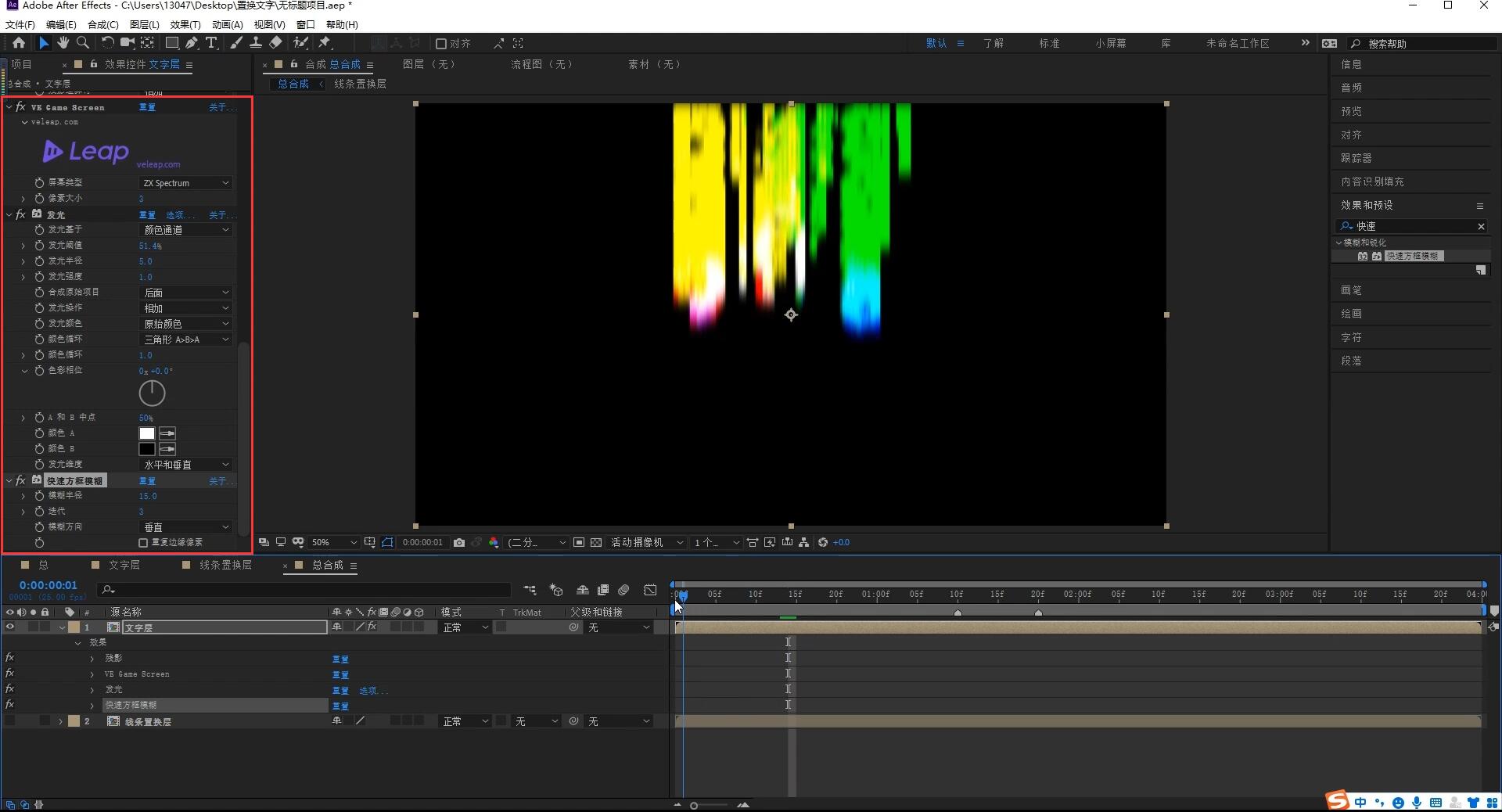Select the Type text tool
This screenshot has width=1502, height=812.
(x=211, y=43)
